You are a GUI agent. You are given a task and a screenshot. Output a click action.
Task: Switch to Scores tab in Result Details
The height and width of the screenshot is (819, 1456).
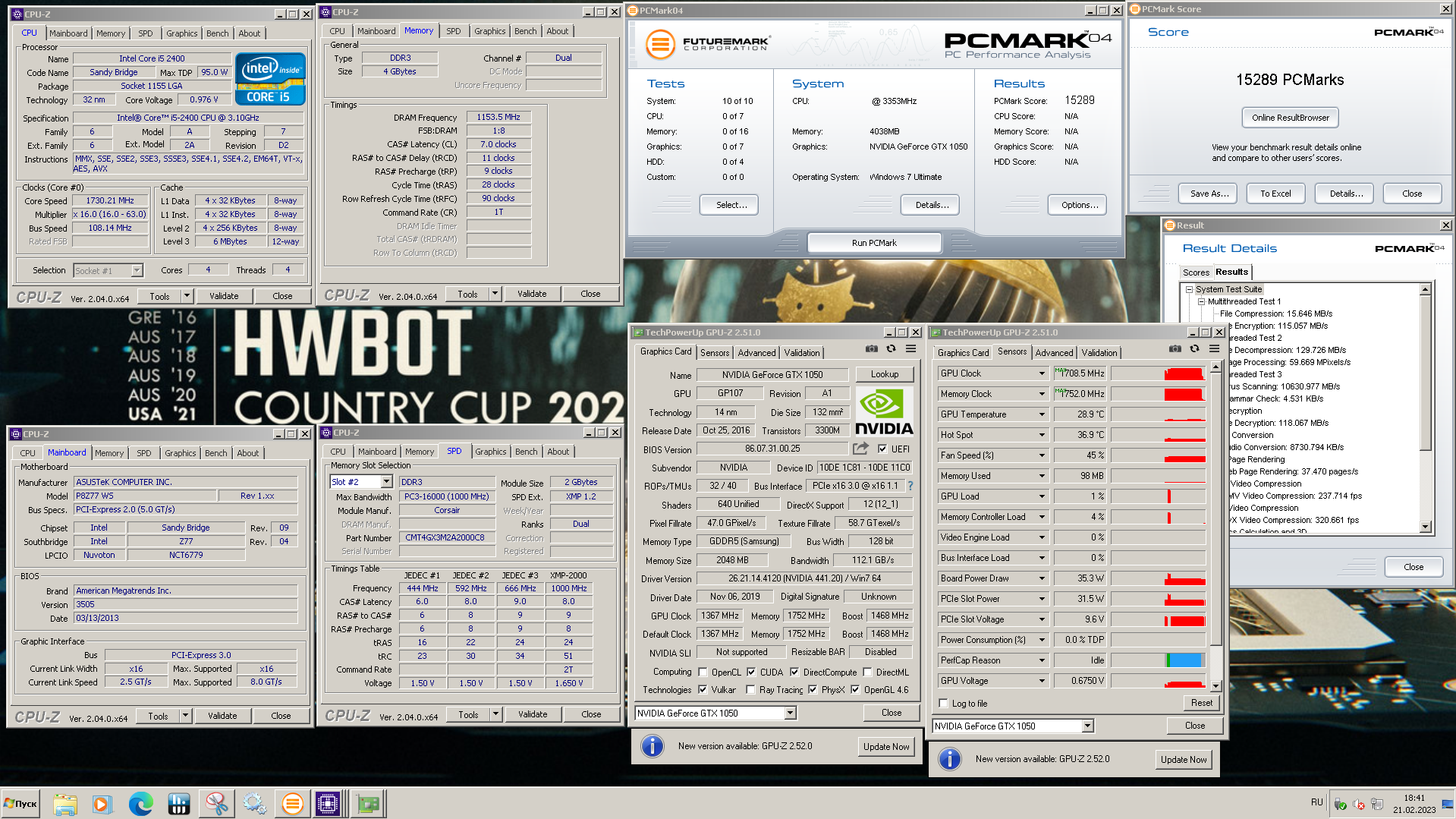[1196, 272]
